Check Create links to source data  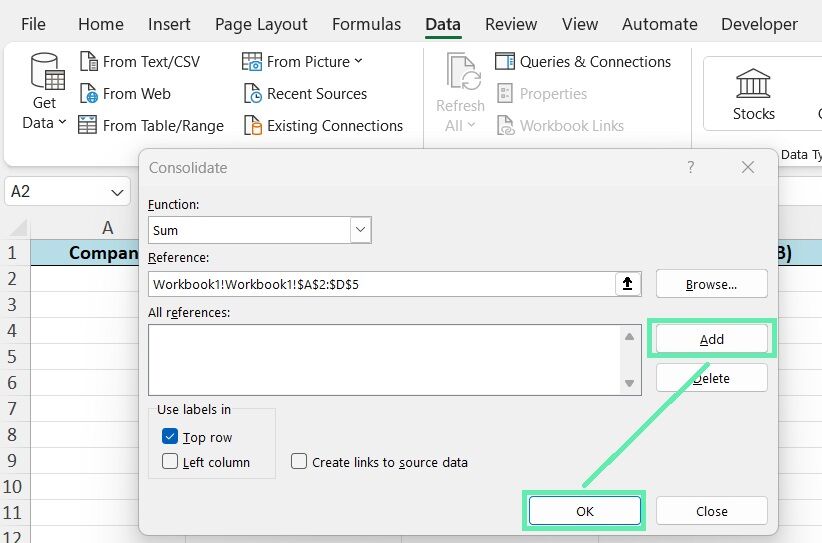[299, 461]
